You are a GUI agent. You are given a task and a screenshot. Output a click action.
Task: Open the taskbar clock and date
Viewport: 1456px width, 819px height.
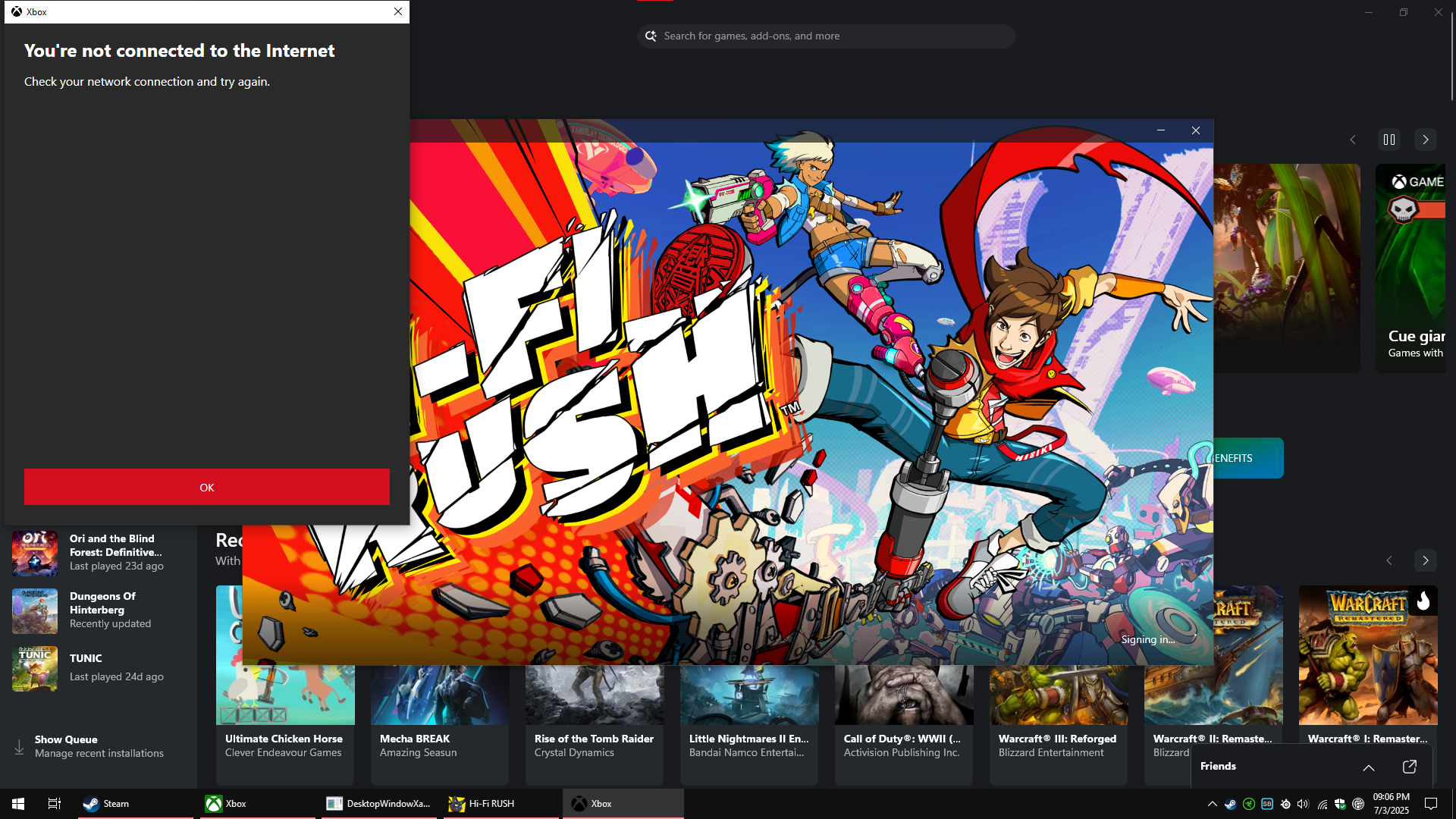click(1391, 804)
